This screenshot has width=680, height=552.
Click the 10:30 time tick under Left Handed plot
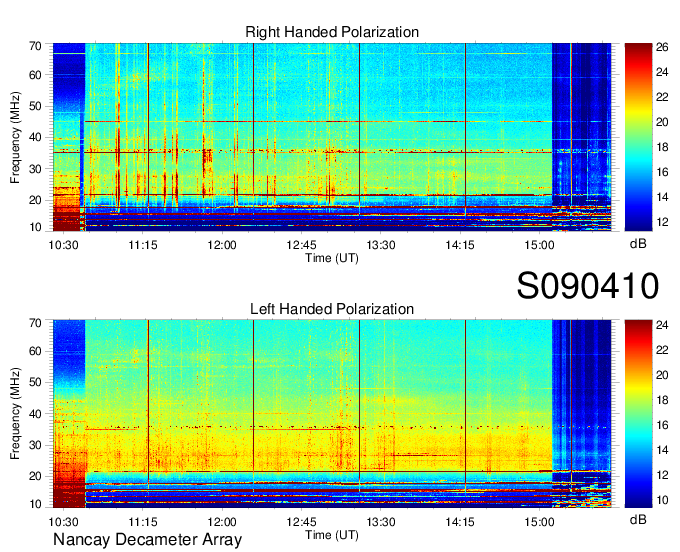point(63,522)
